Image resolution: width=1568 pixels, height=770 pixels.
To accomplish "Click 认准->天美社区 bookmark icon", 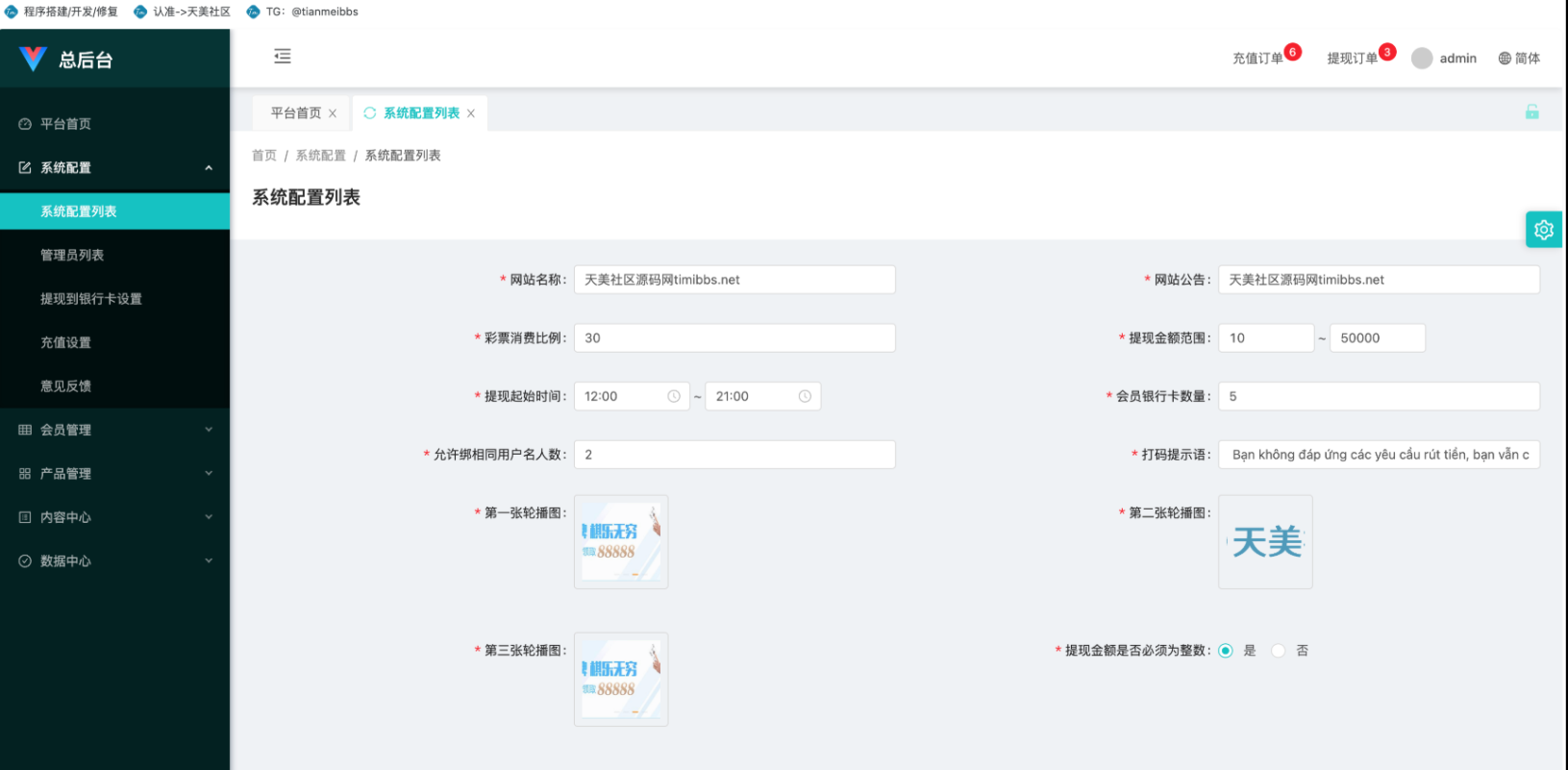I will pyautogui.click(x=140, y=12).
